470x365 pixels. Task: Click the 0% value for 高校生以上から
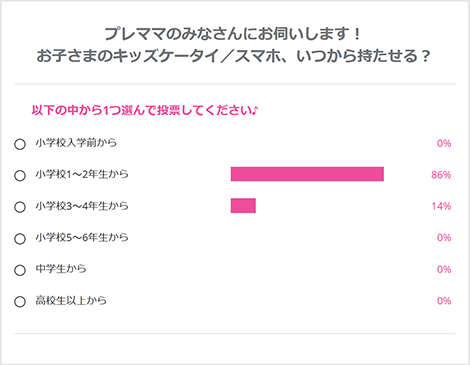444,301
